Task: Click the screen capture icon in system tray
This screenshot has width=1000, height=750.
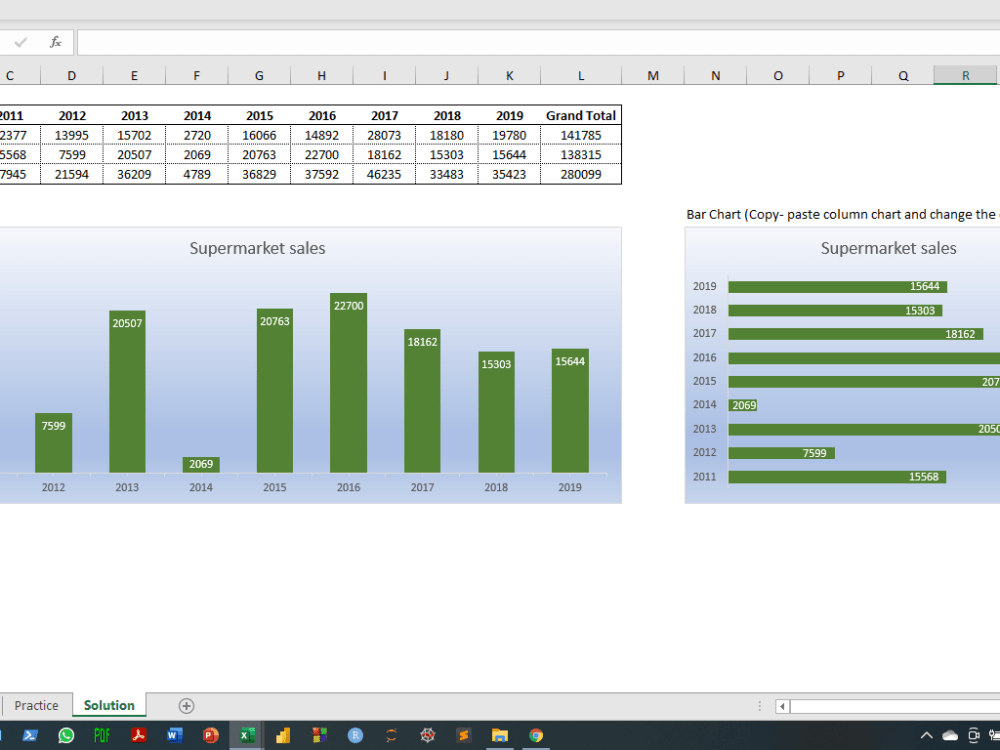Action: (x=974, y=735)
